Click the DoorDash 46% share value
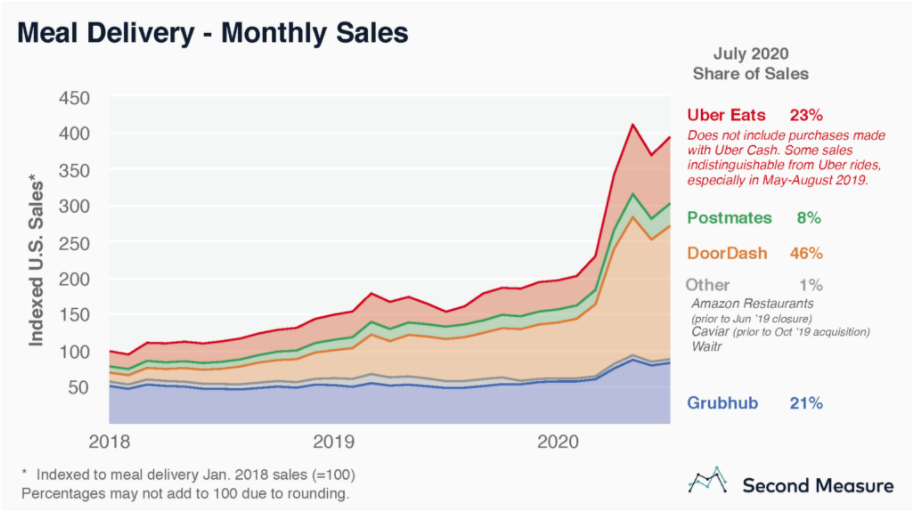 pyautogui.click(x=806, y=253)
